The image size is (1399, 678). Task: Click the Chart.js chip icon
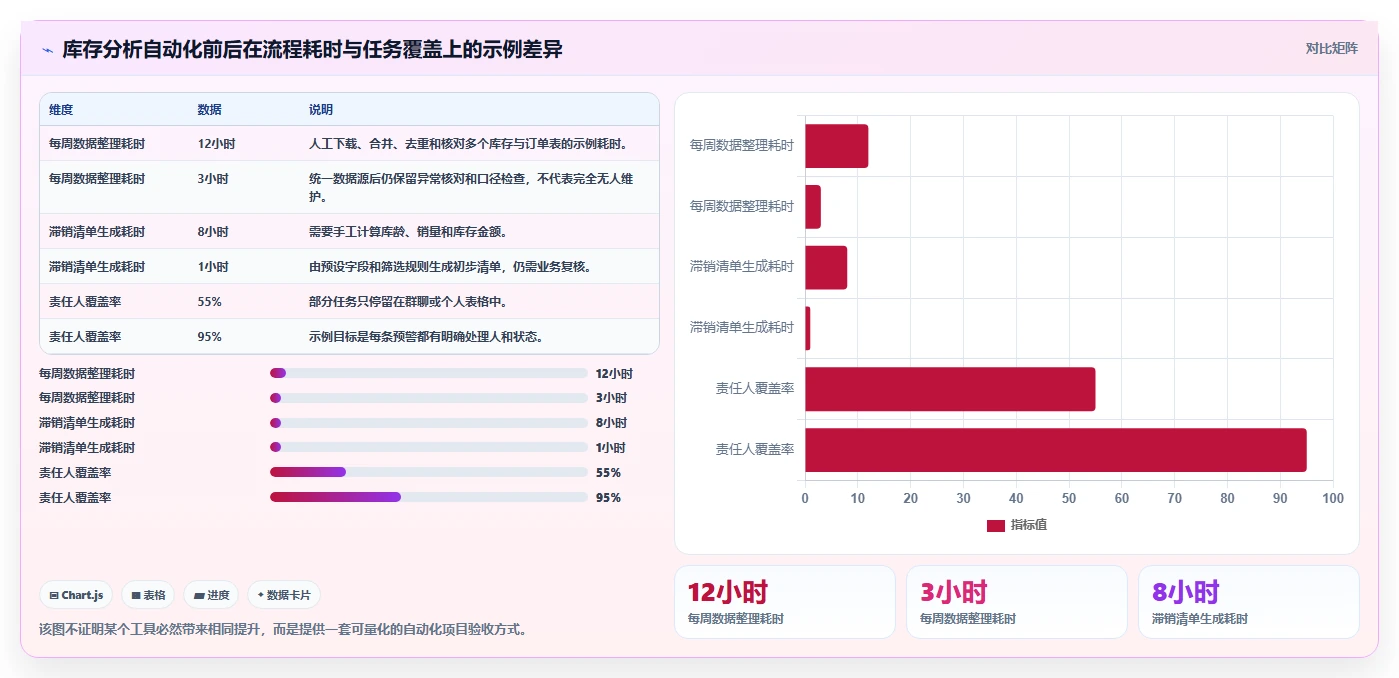pos(54,595)
